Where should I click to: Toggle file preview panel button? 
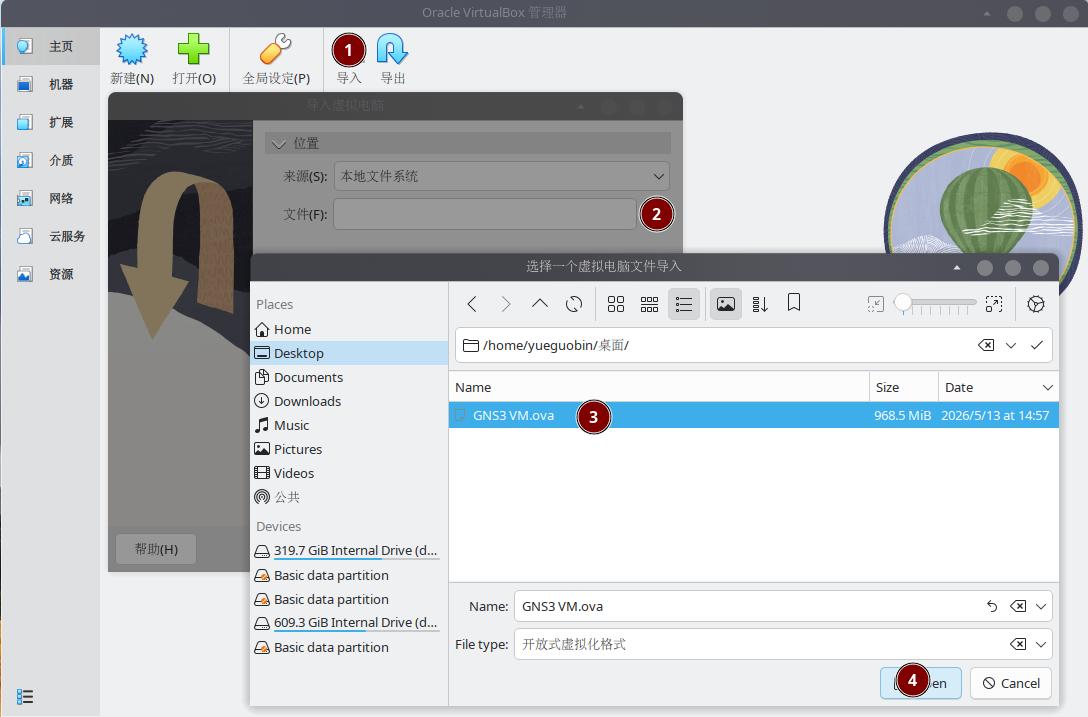pos(726,304)
